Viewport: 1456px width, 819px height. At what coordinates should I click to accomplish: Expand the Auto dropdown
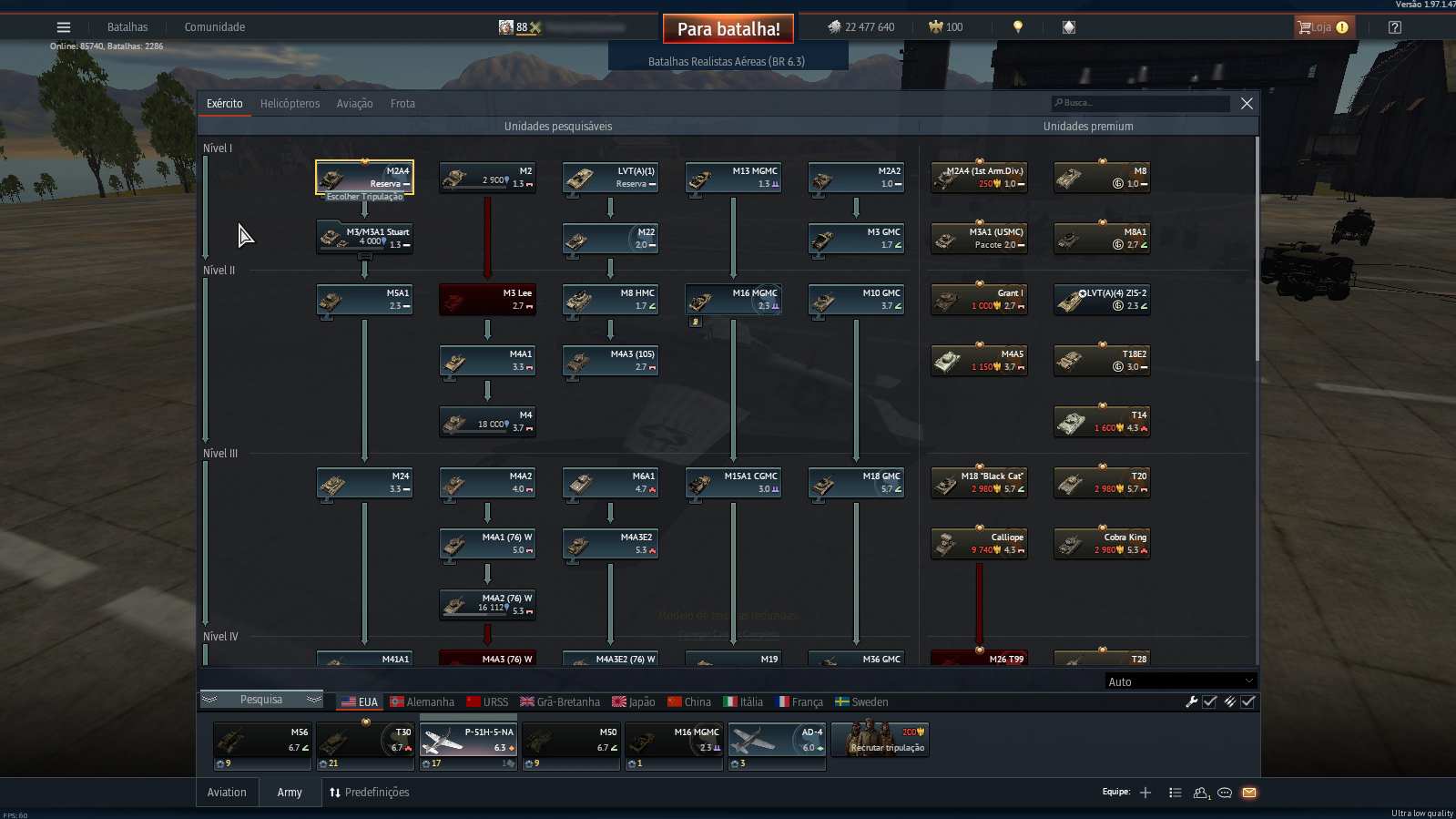click(1180, 681)
